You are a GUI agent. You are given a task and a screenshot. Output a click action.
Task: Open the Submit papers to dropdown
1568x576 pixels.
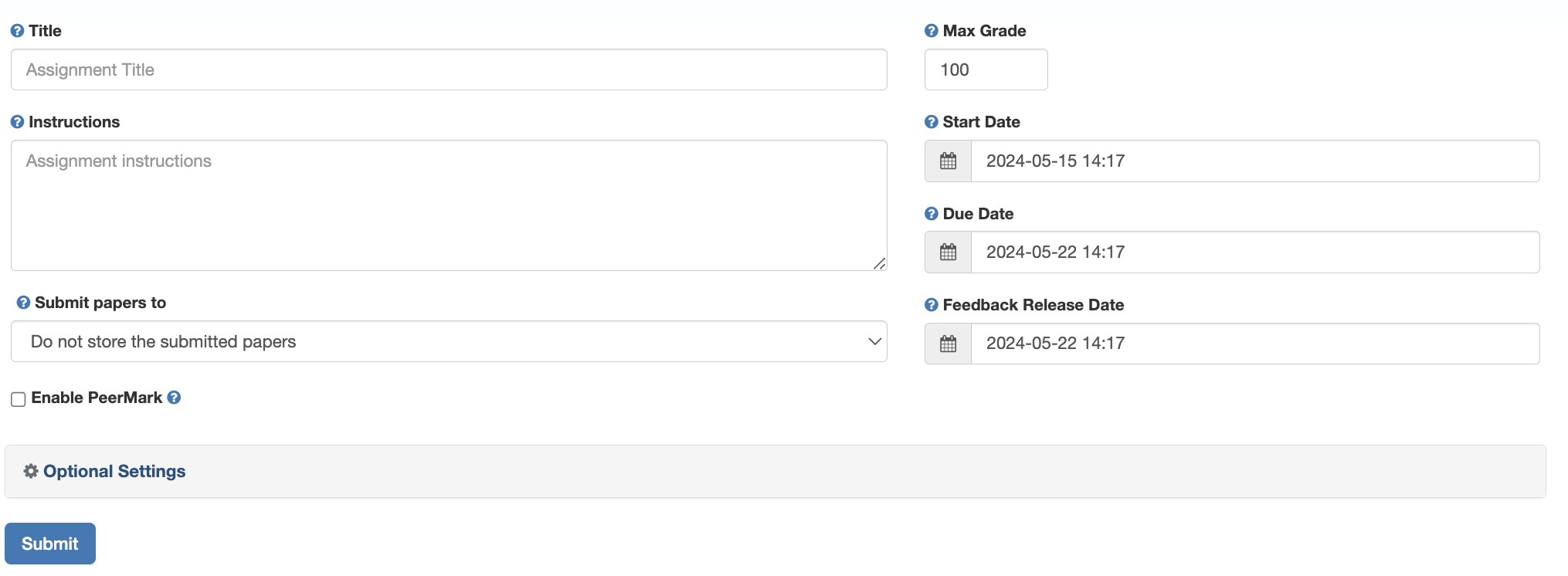pos(448,341)
